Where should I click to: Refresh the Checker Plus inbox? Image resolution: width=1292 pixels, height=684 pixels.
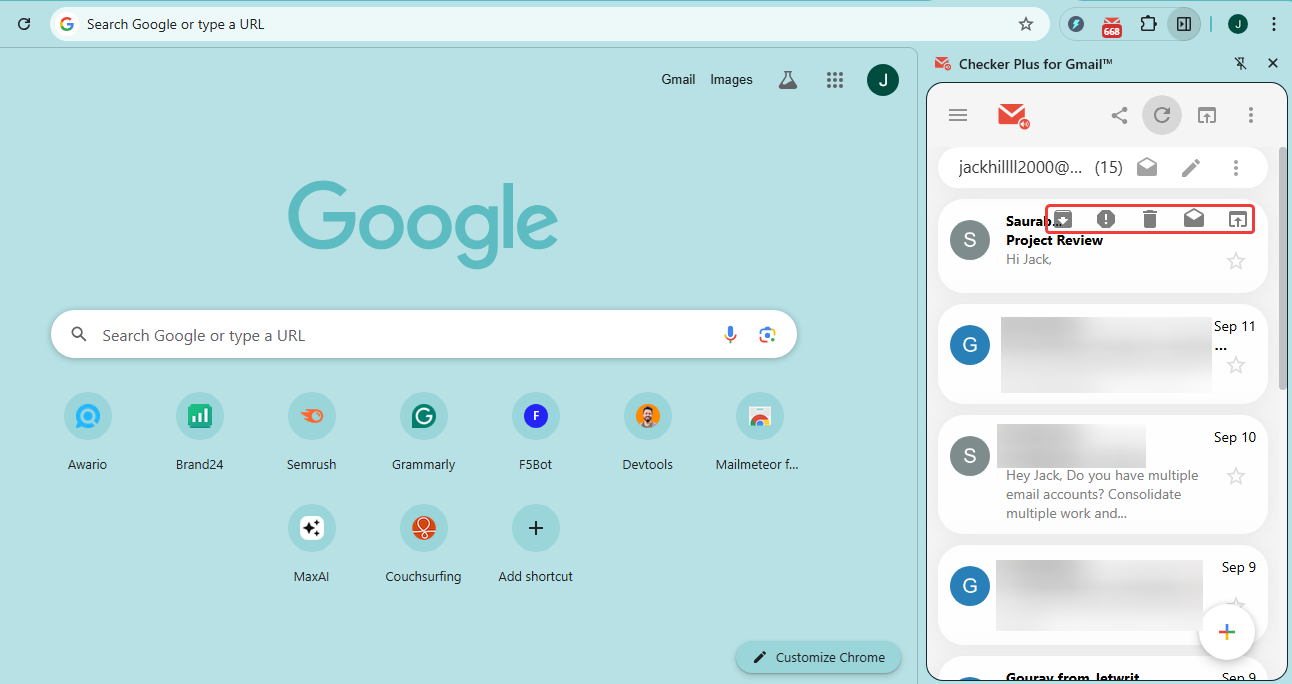(x=1162, y=115)
